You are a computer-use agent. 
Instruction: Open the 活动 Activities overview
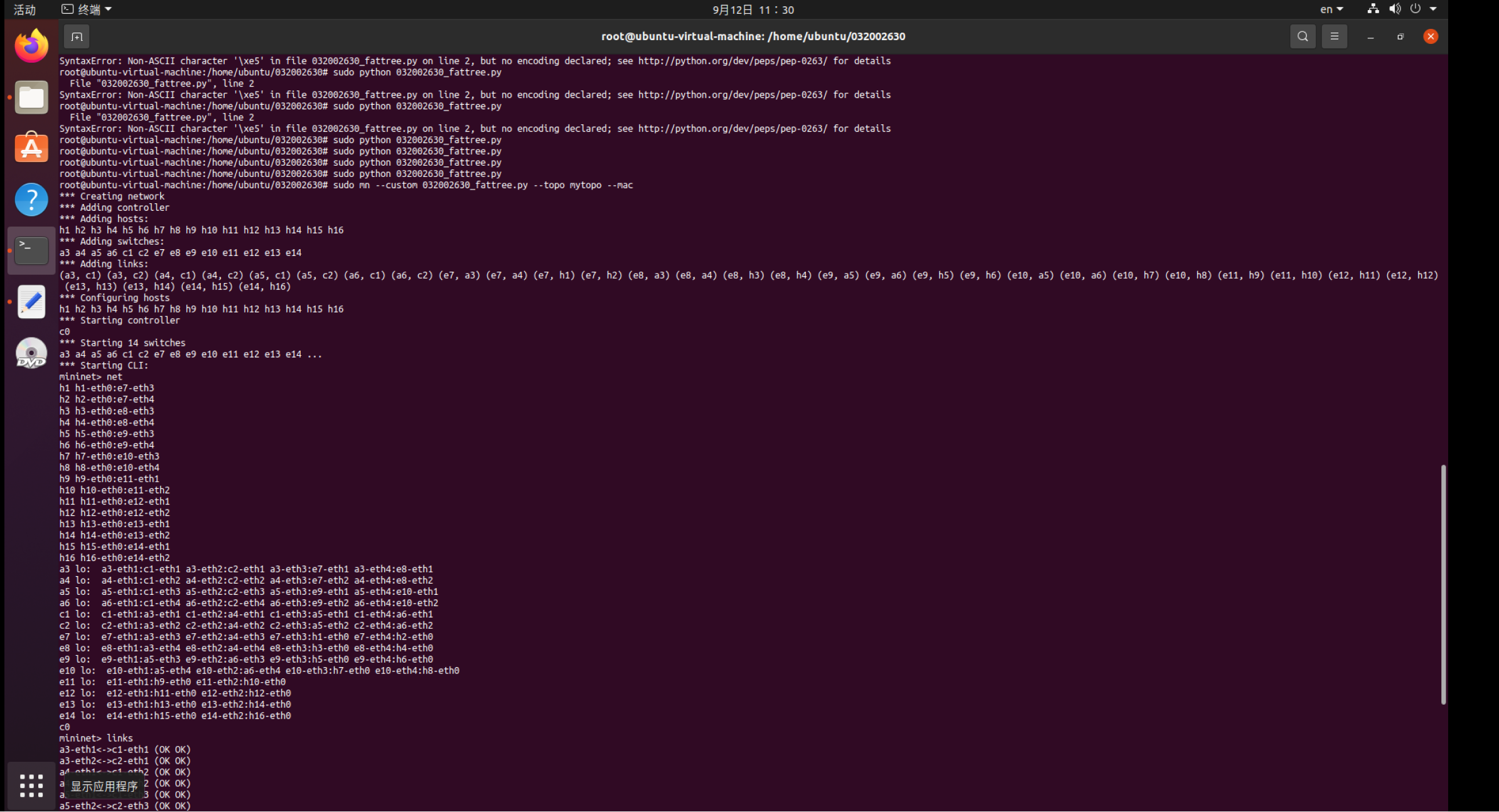(25, 9)
